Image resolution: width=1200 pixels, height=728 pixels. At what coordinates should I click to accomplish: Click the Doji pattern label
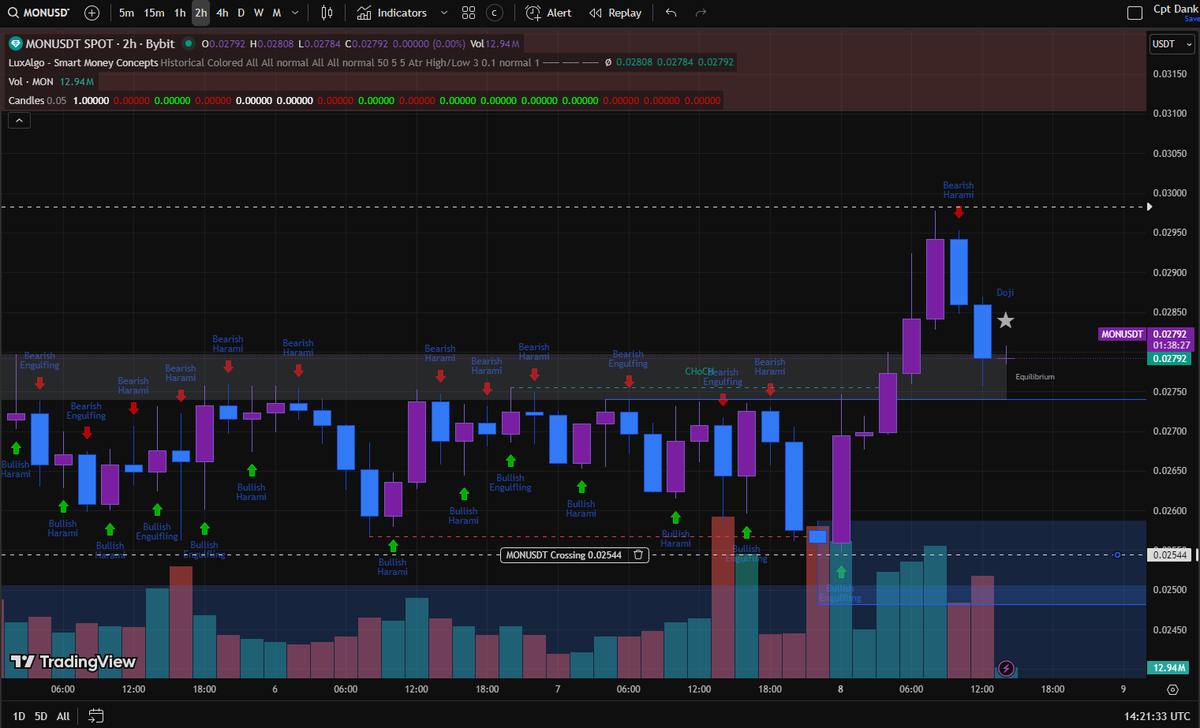click(x=1006, y=293)
